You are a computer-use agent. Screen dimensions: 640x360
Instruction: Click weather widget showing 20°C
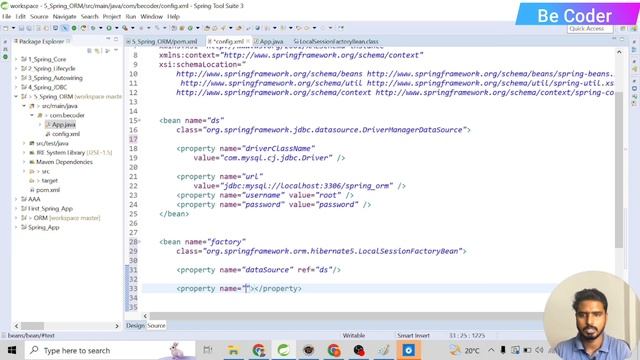(464, 350)
